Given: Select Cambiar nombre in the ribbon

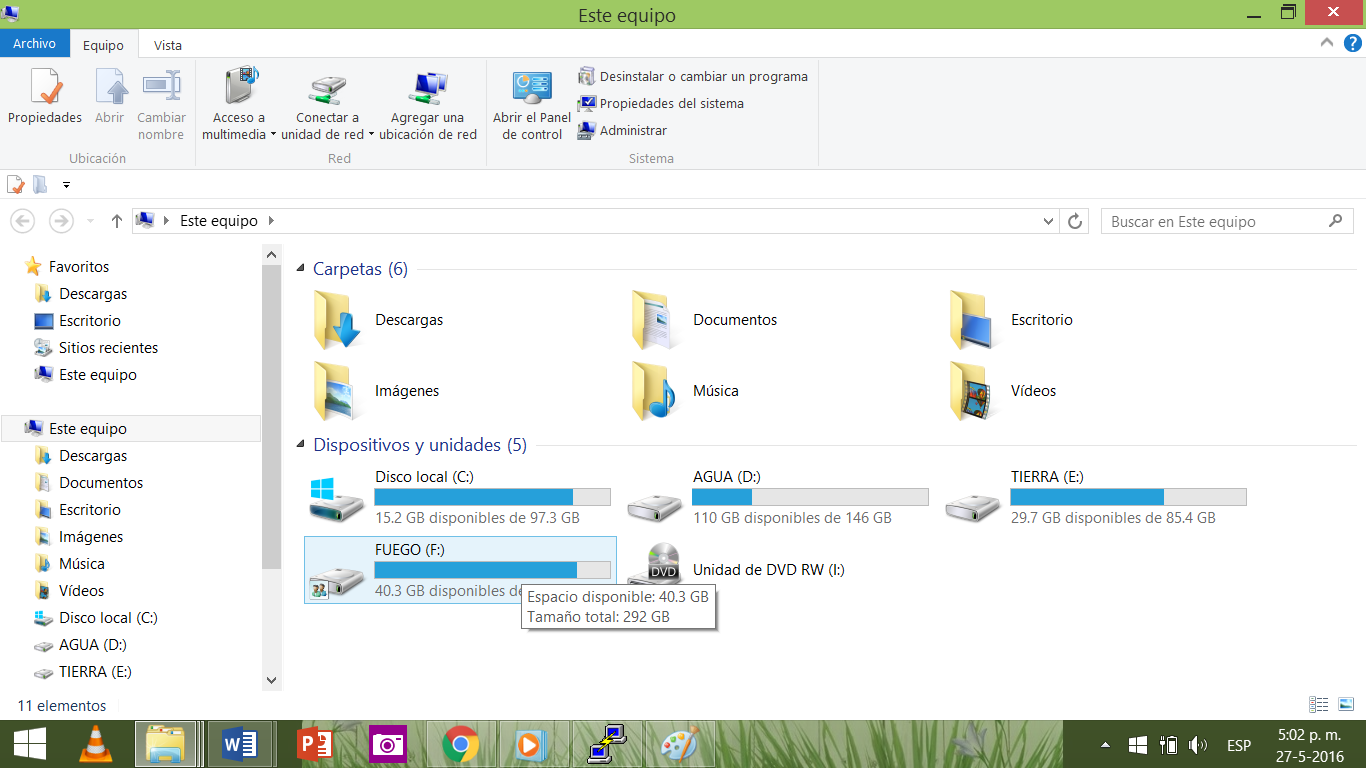Looking at the screenshot, I should (x=161, y=100).
